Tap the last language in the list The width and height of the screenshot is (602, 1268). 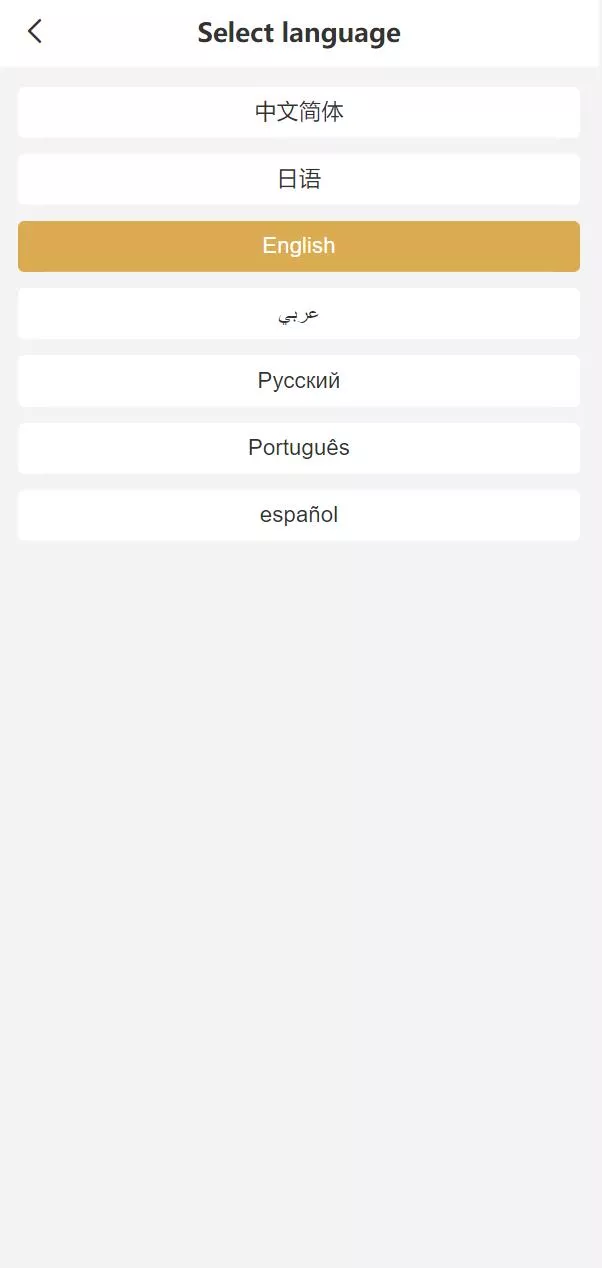(x=299, y=515)
